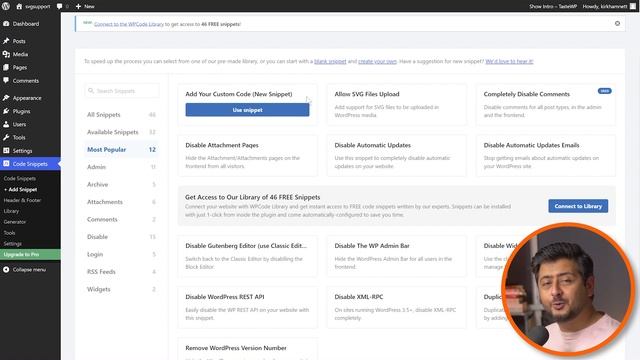Follow the create your own link
This screenshot has width=640, height=360.
click(378, 61)
